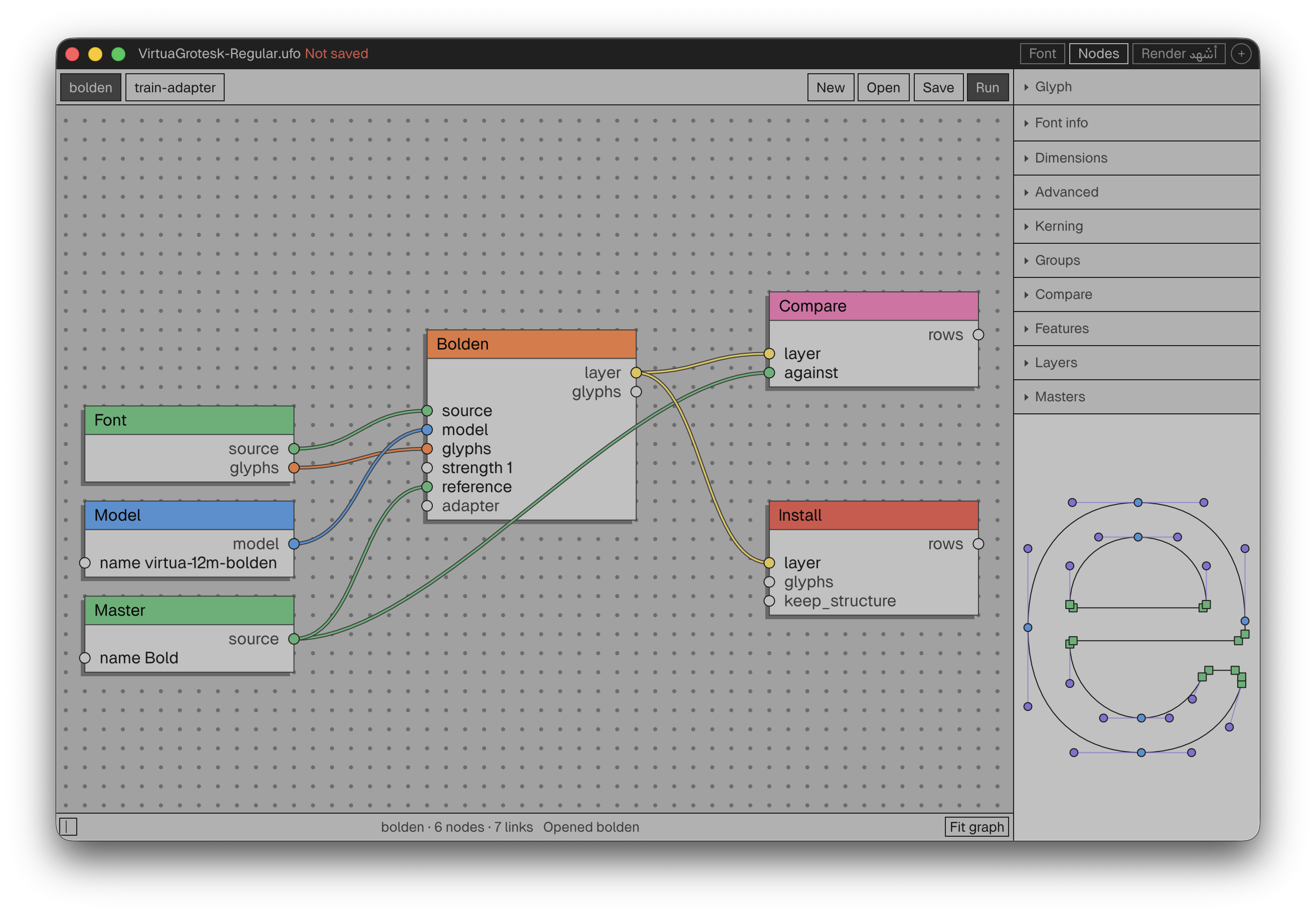1316x915 pixels.
Task: Expand the Advanced section
Action: coord(1136,192)
